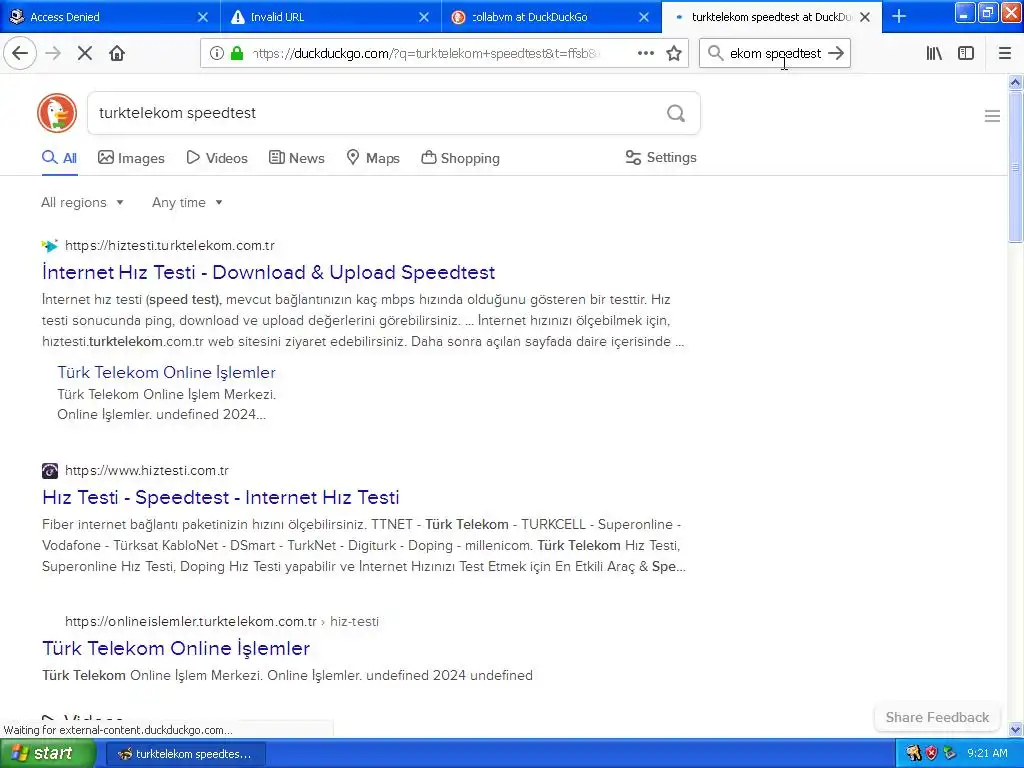Click the magnifier icon in the Firefox search box

pos(716,54)
